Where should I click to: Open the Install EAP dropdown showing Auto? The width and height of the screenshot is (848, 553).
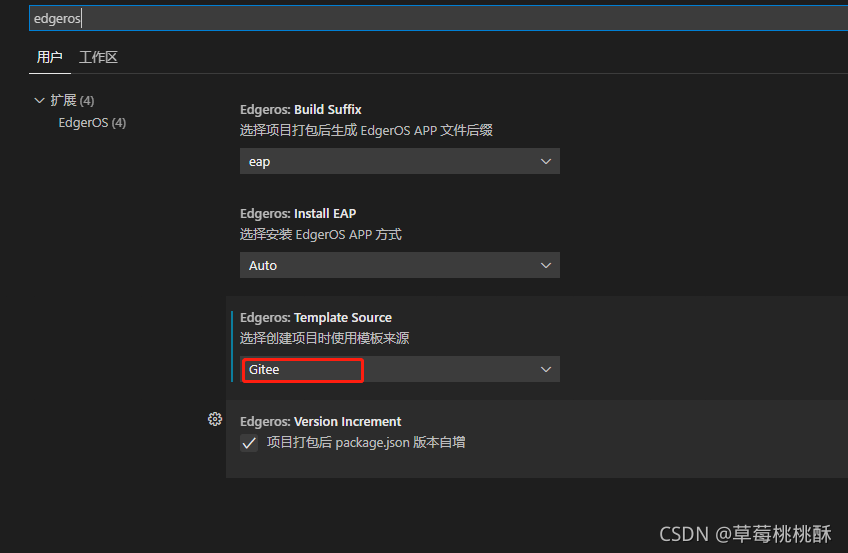[x=400, y=265]
